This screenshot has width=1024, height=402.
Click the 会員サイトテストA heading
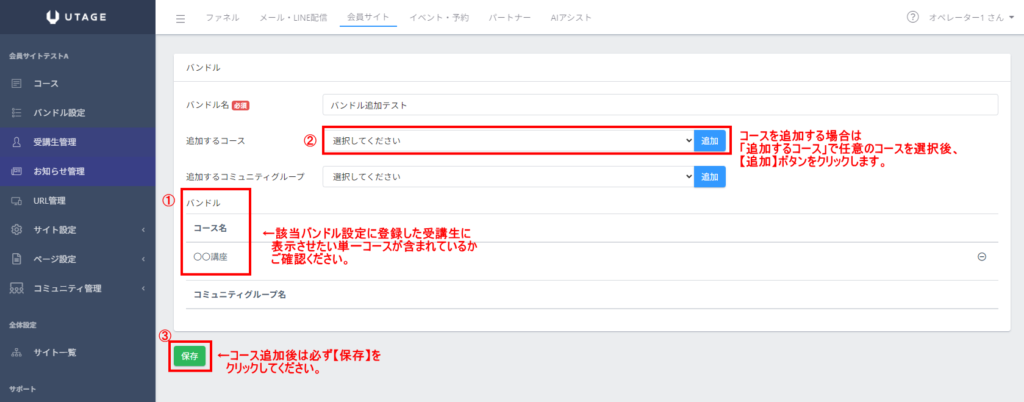coord(39,56)
